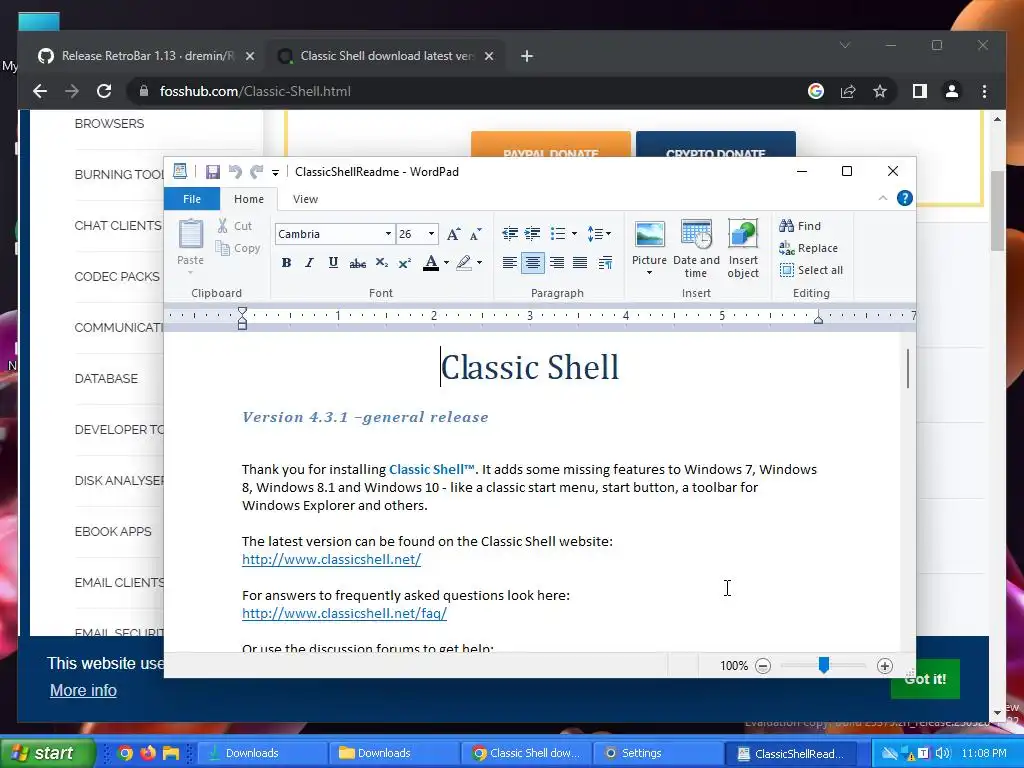This screenshot has width=1024, height=768.
Task: Follow the classicshell.net/faq/ hyperlink
Action: 344,613
